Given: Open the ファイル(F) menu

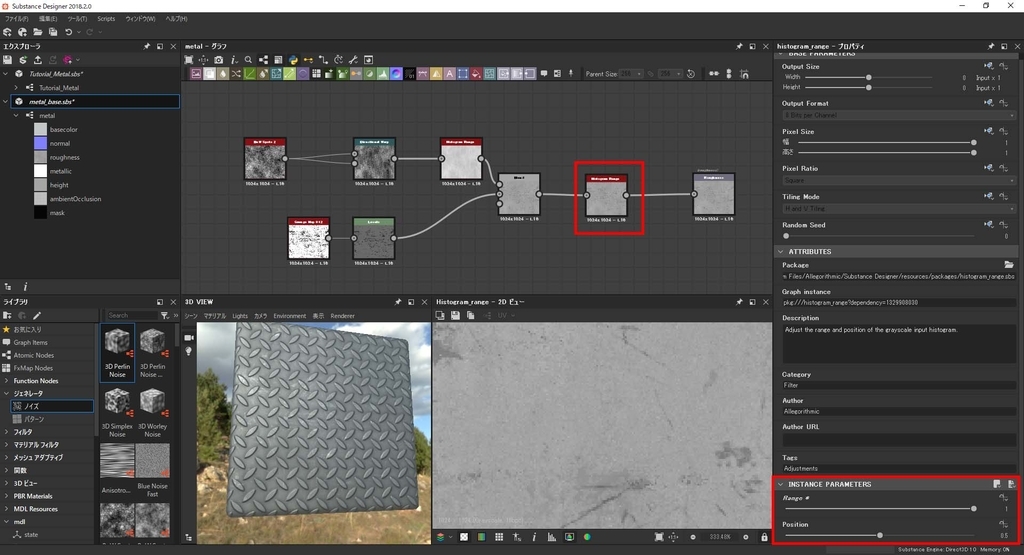Looking at the screenshot, I should coord(16,19).
